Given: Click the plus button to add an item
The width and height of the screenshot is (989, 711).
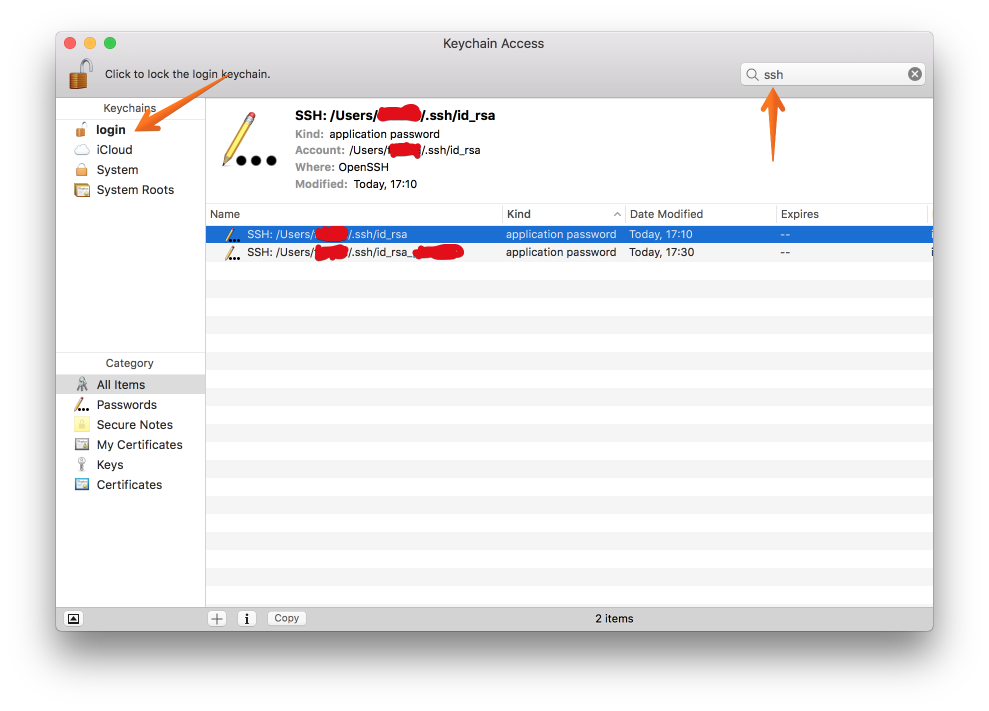Looking at the screenshot, I should coord(217,619).
